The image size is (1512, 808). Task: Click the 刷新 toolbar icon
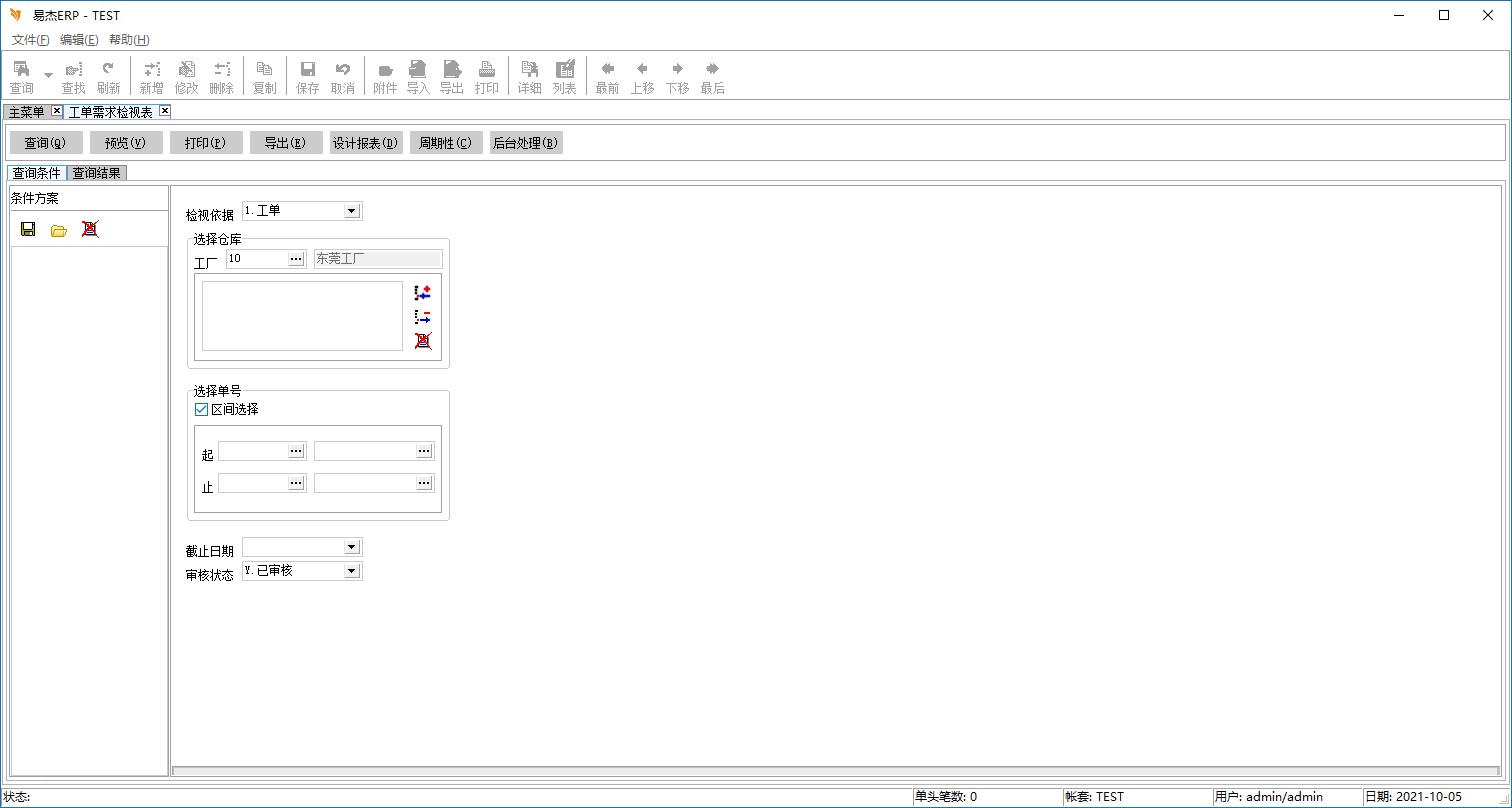coord(108,77)
